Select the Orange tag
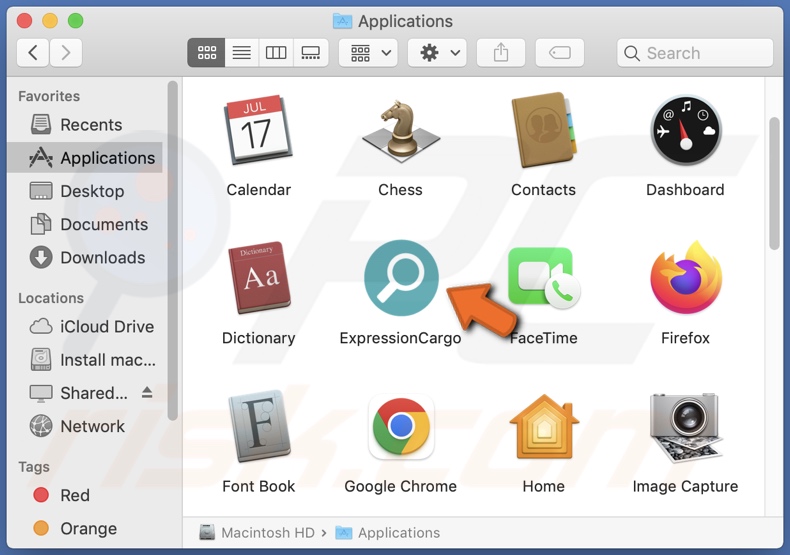 point(85,528)
